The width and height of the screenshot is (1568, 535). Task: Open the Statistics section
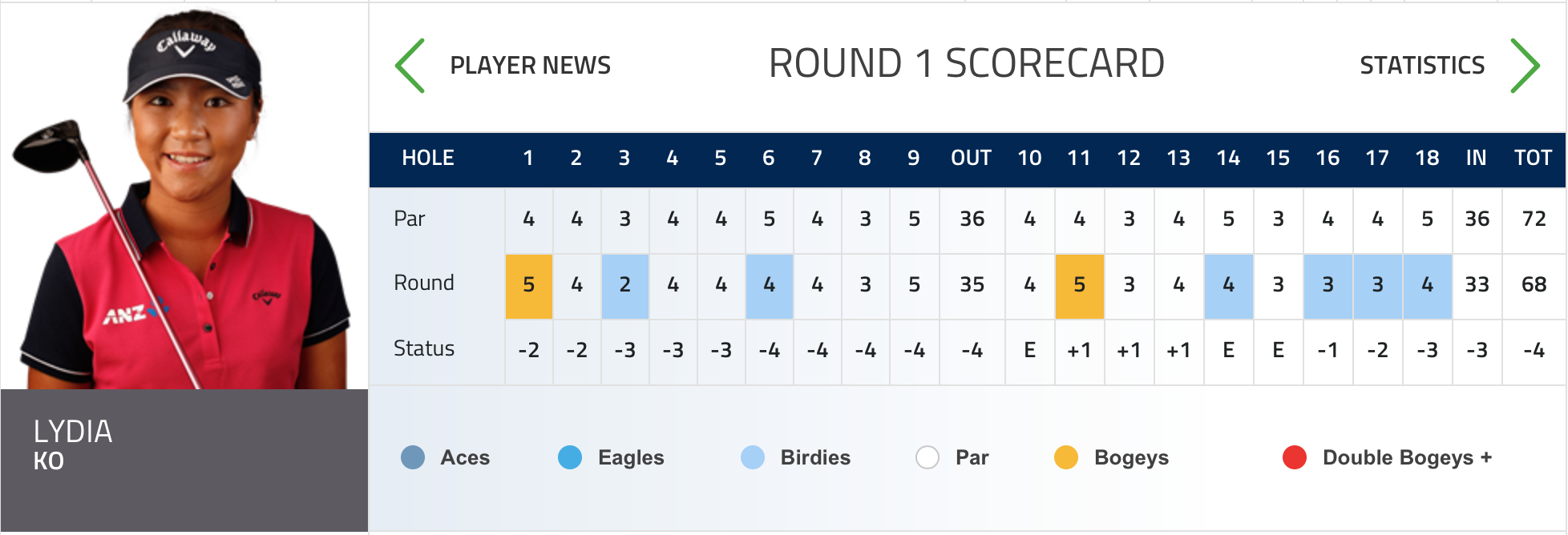coord(1422,66)
